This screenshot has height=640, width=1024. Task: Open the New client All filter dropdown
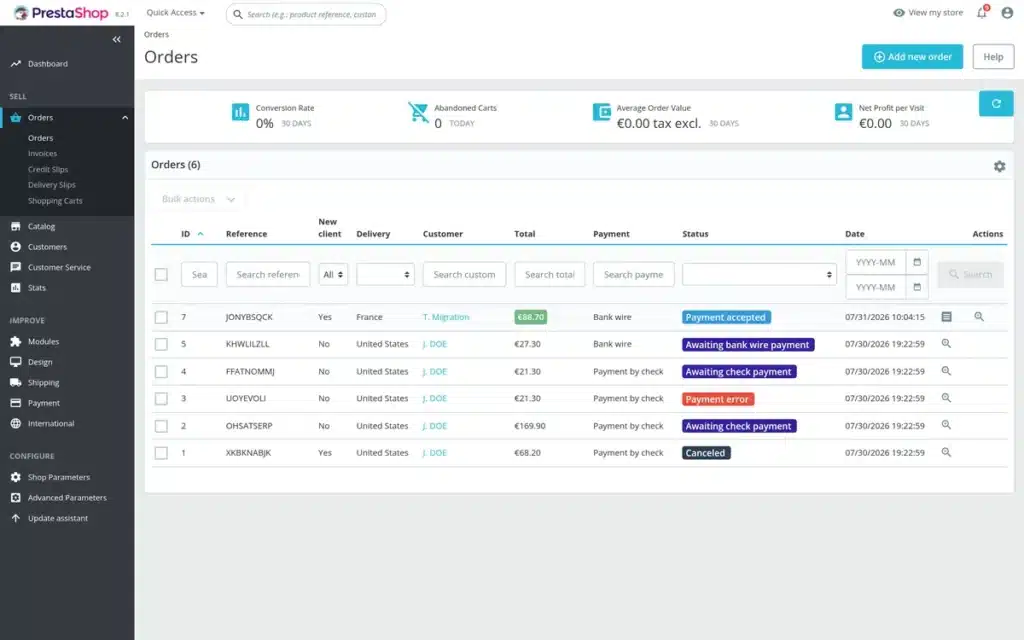tap(333, 274)
